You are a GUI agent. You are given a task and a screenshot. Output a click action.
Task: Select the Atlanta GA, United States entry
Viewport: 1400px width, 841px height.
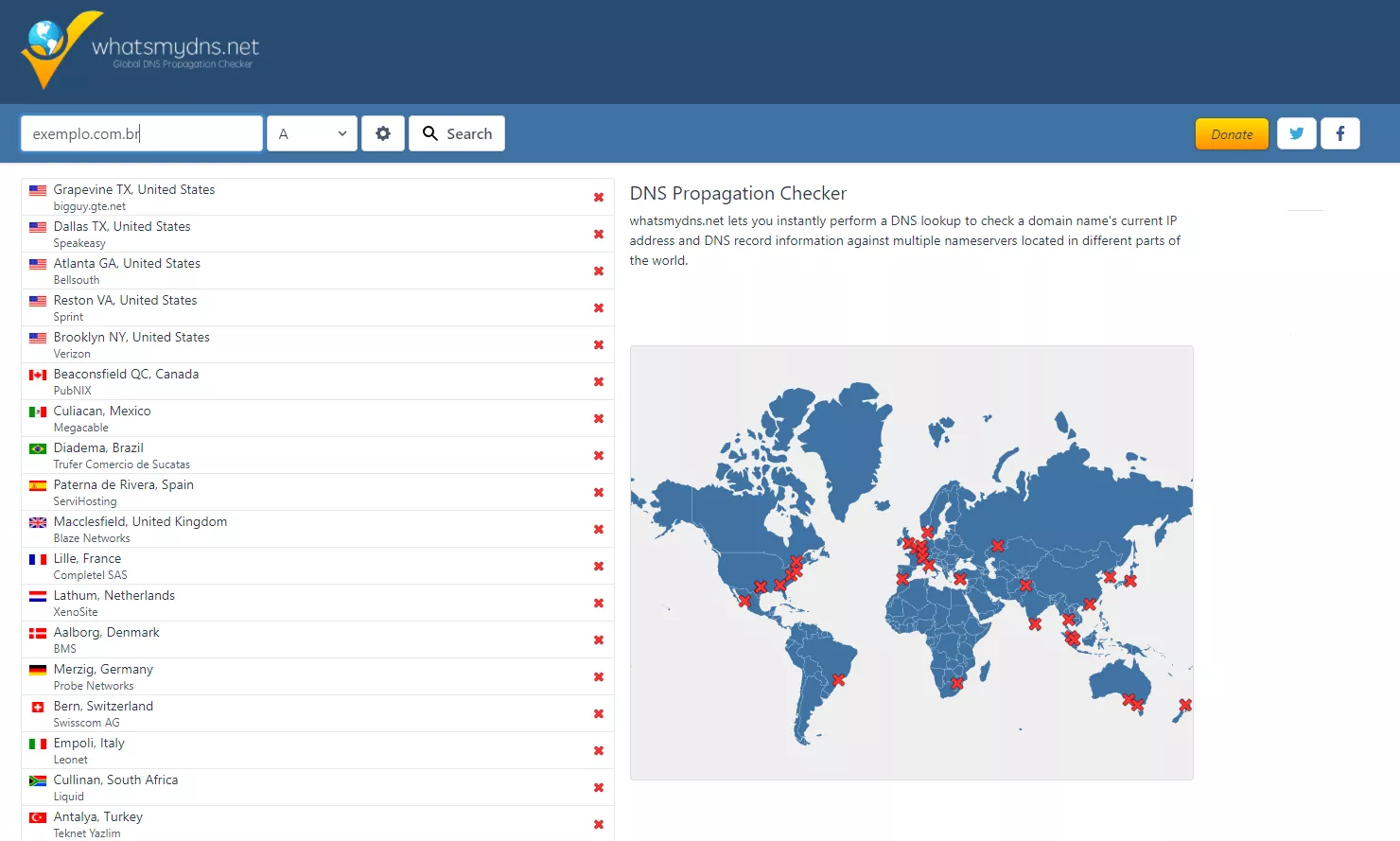(318, 271)
